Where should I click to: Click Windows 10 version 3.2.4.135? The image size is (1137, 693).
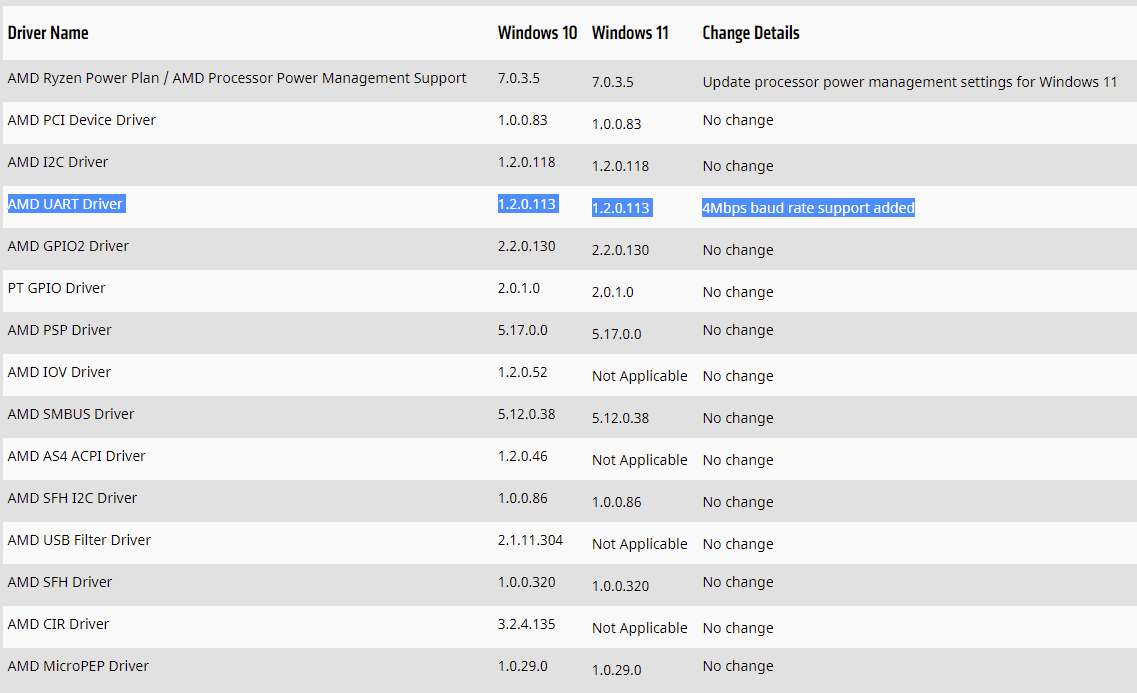tap(526, 625)
